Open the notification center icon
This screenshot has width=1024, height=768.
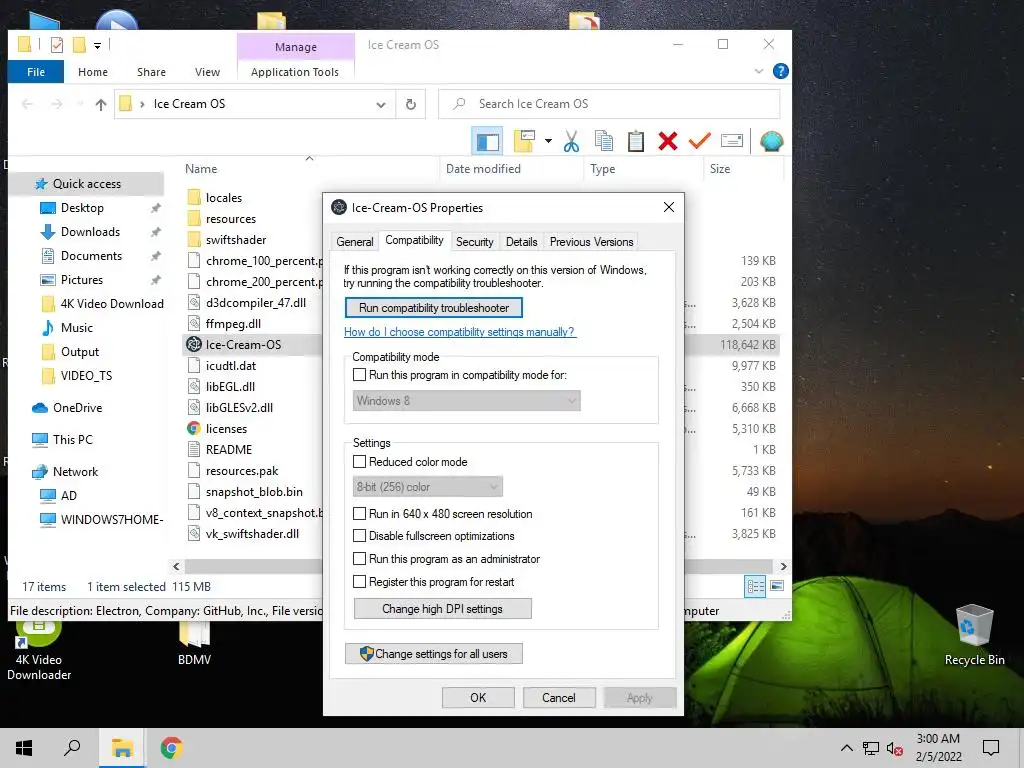click(x=991, y=748)
